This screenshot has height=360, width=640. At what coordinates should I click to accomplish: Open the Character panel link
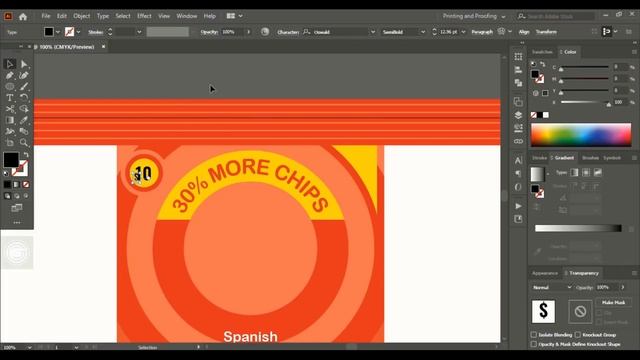tap(288, 32)
